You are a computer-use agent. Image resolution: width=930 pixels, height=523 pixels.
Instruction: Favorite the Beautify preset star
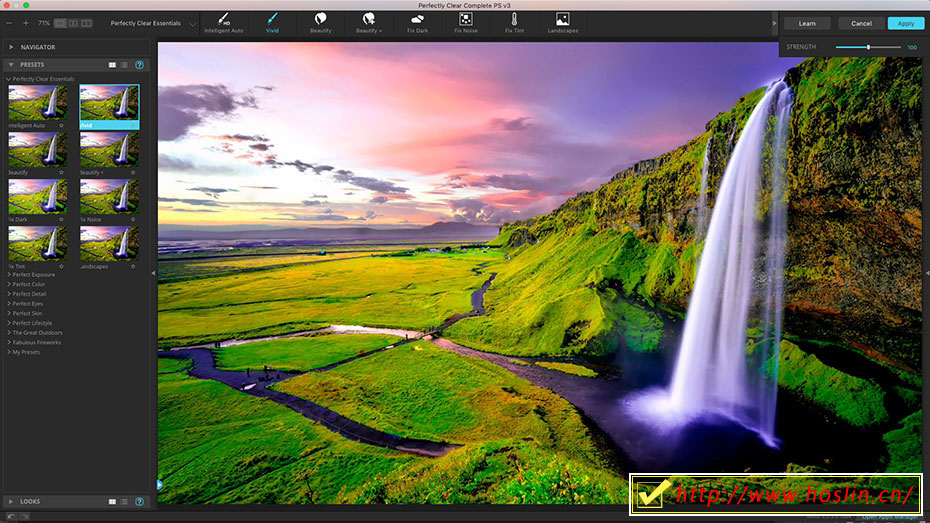click(x=61, y=173)
